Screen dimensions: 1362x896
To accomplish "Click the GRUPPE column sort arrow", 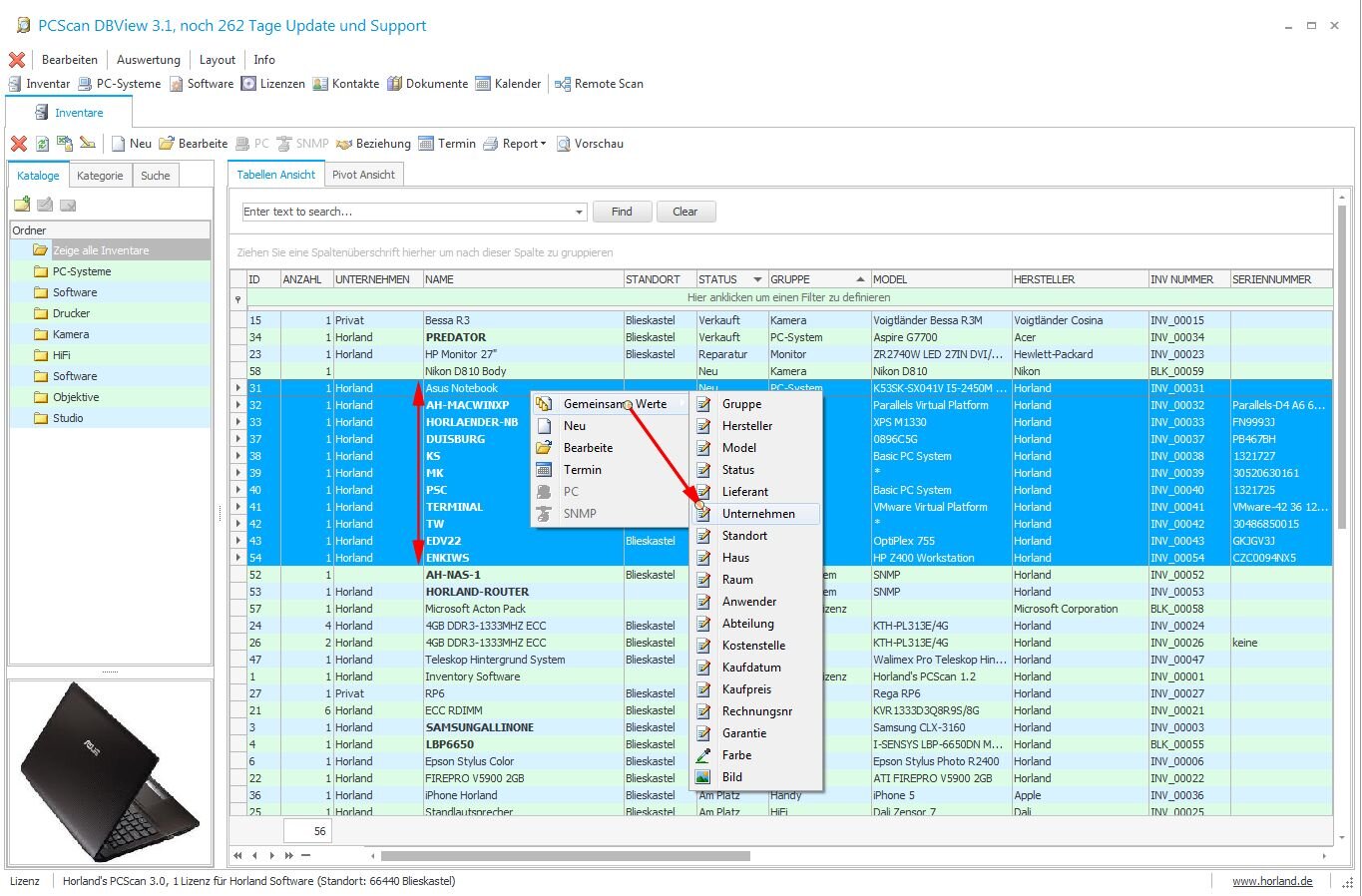I will (860, 279).
